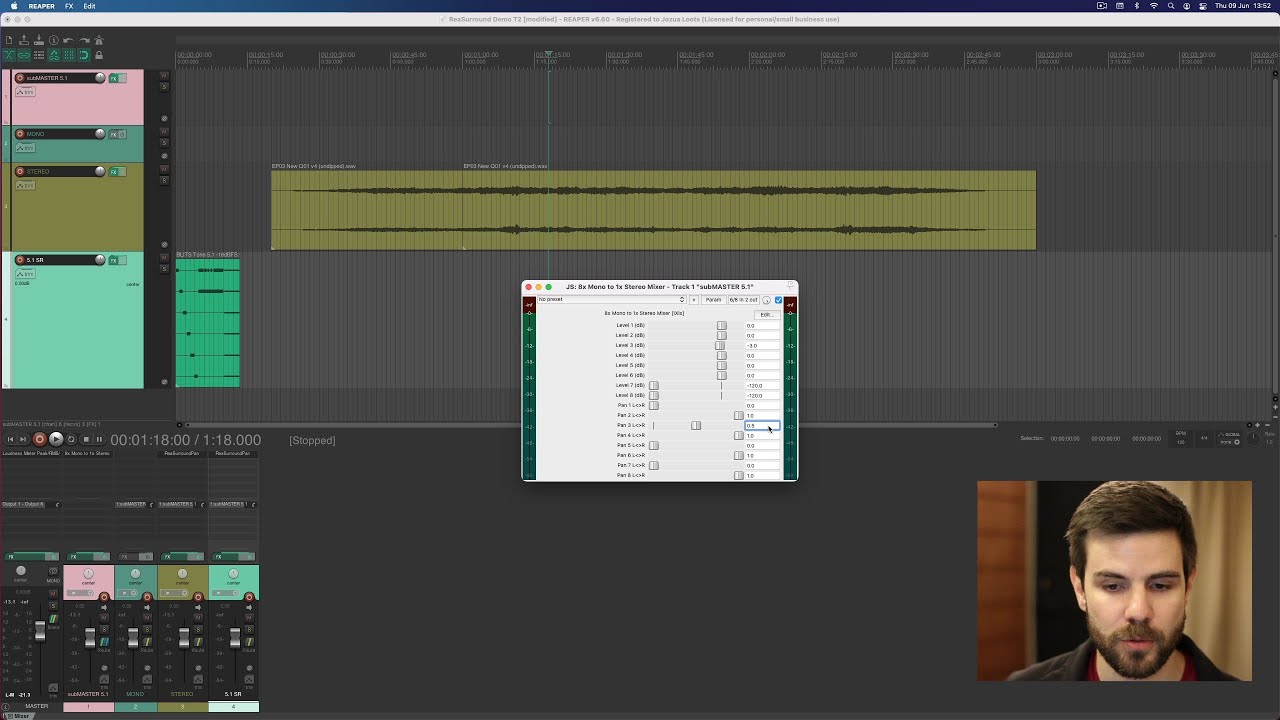Select mixer strip tab 1 for subMASTER 5.1
Image resolution: width=1280 pixels, height=720 pixels.
pos(88,707)
